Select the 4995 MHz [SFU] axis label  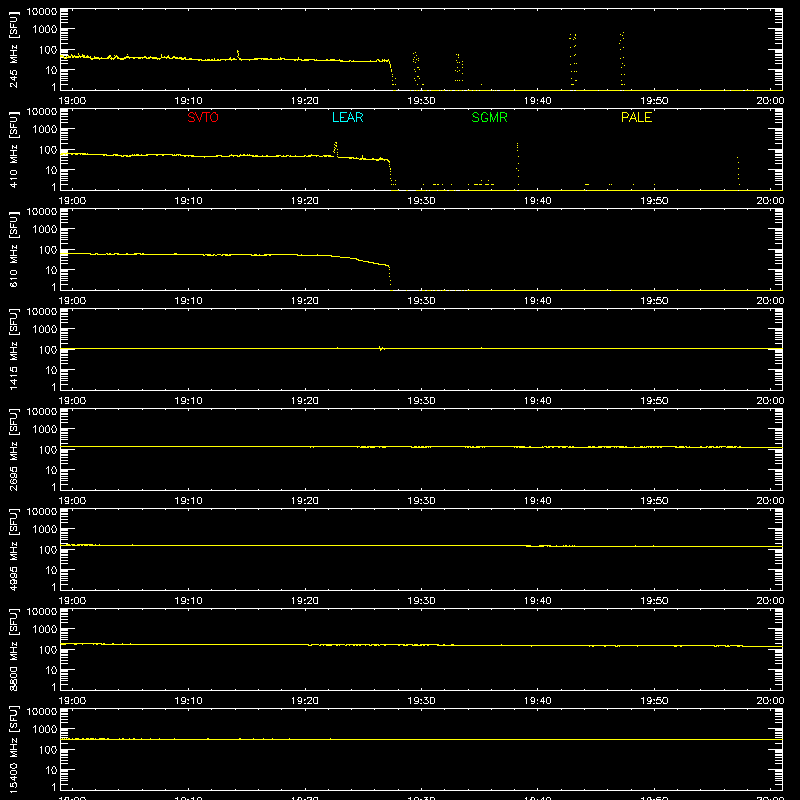pos(13,550)
